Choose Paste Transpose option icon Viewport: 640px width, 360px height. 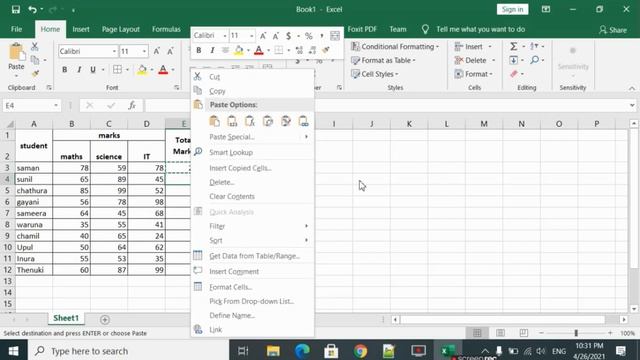tap(268, 121)
